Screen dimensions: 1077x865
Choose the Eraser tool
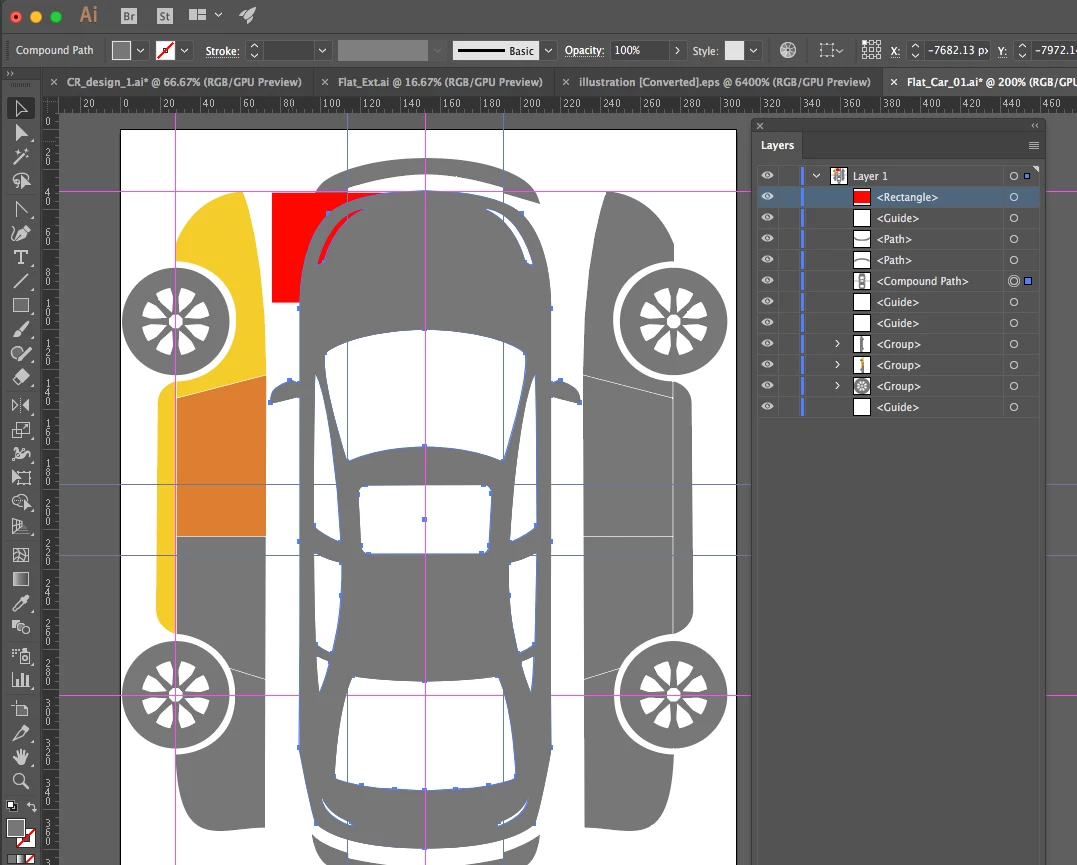[20, 379]
